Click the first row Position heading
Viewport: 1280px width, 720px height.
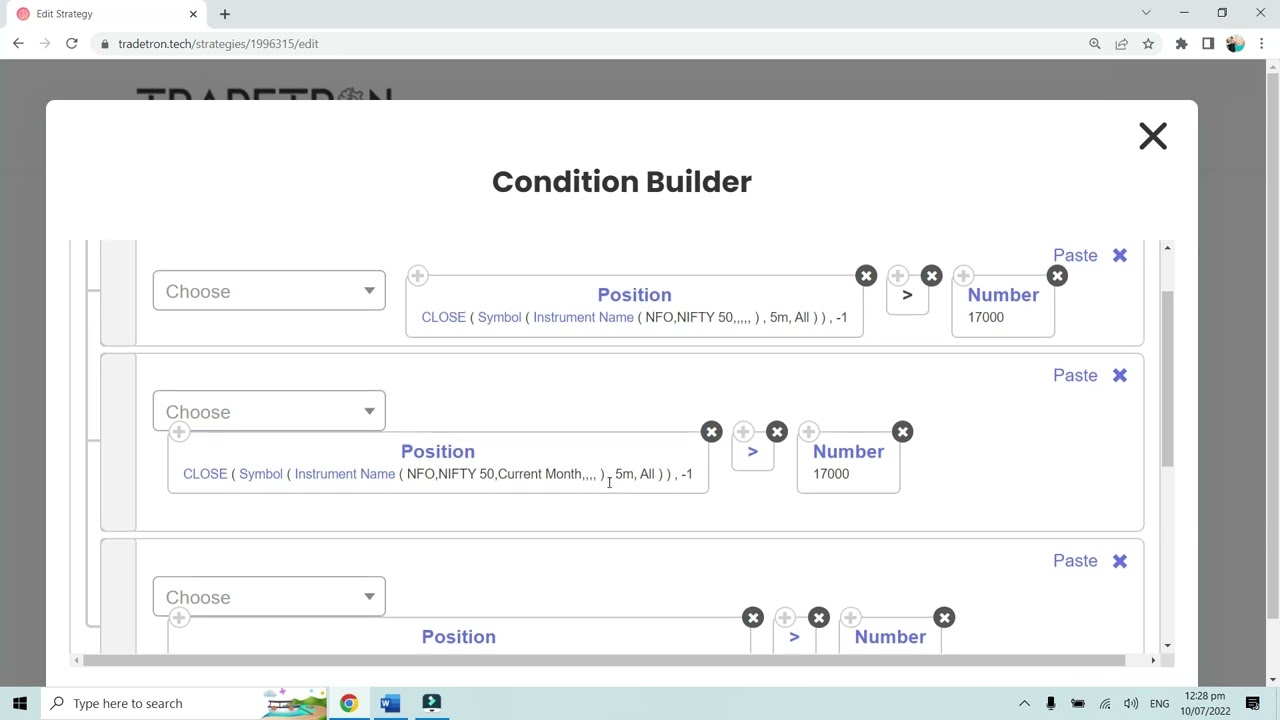pos(634,295)
